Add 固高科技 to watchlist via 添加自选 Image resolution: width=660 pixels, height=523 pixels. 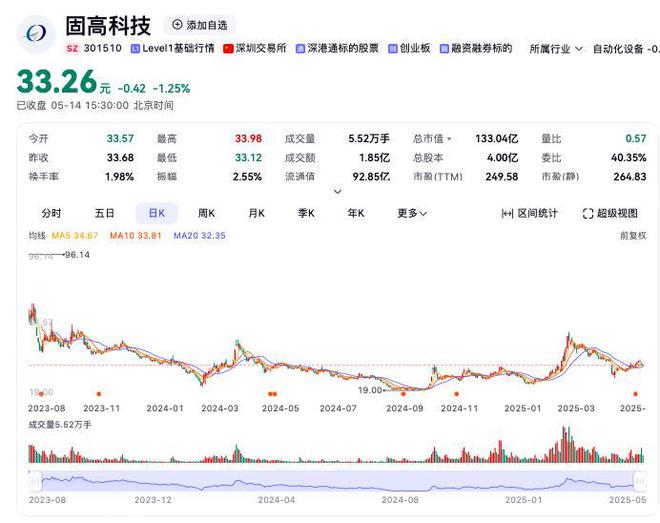pyautogui.click(x=200, y=25)
